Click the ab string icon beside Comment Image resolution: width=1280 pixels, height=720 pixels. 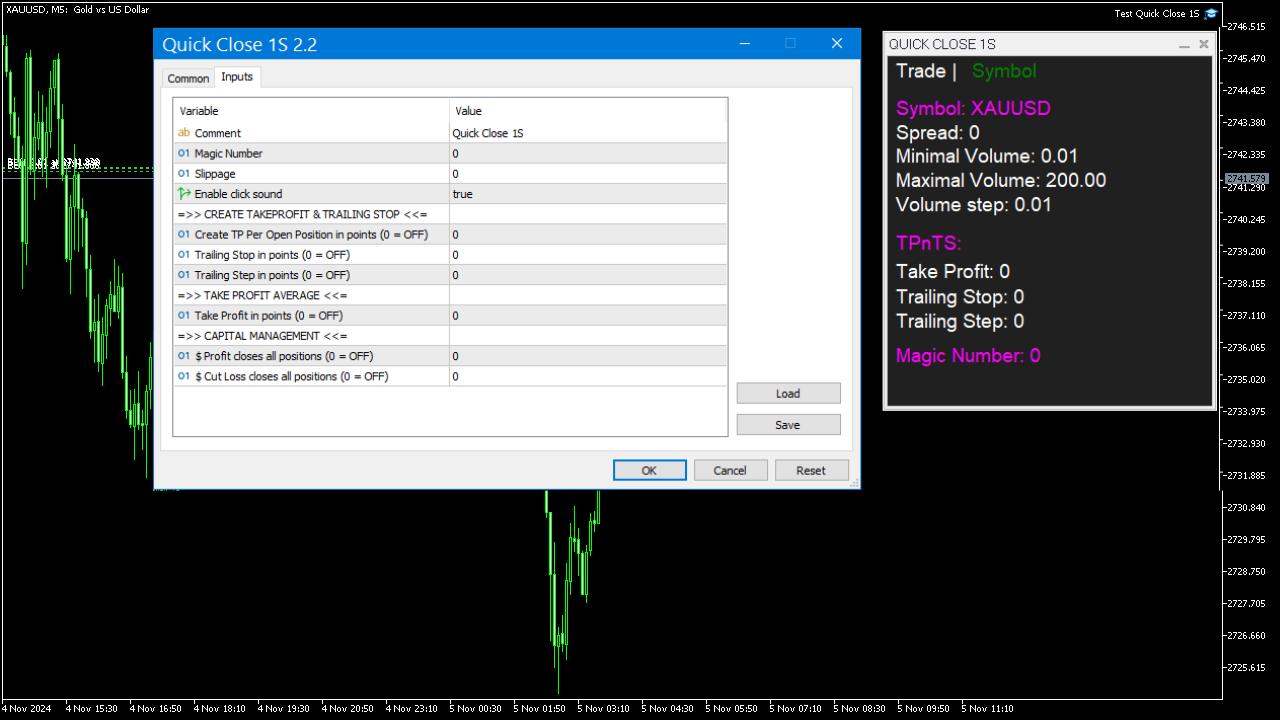184,132
